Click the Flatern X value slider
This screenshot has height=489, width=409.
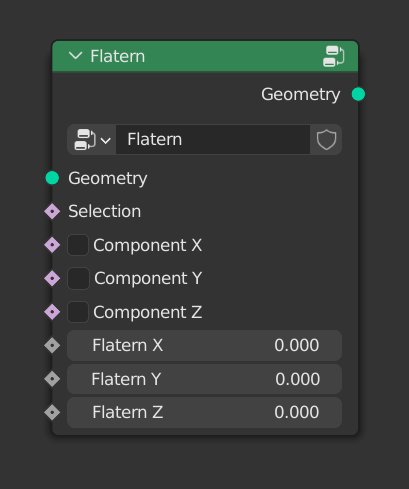[204, 345]
